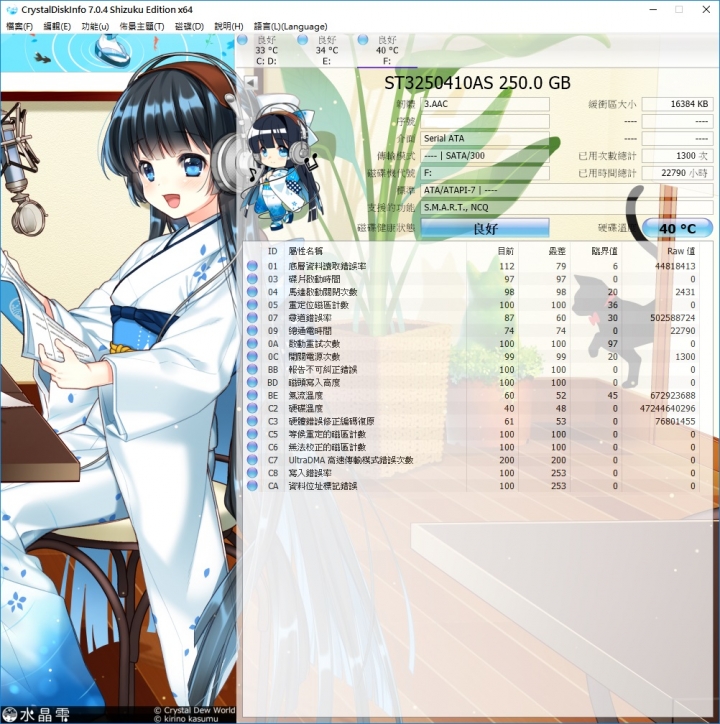Click status orb for attribute BB row
This screenshot has width=720, height=724.
(252, 369)
